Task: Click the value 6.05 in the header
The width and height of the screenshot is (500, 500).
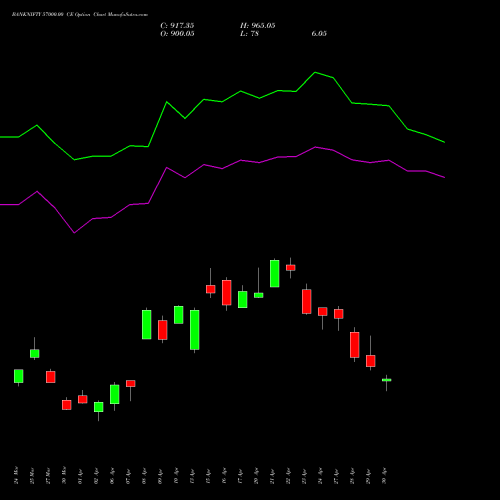Action: 319,34
